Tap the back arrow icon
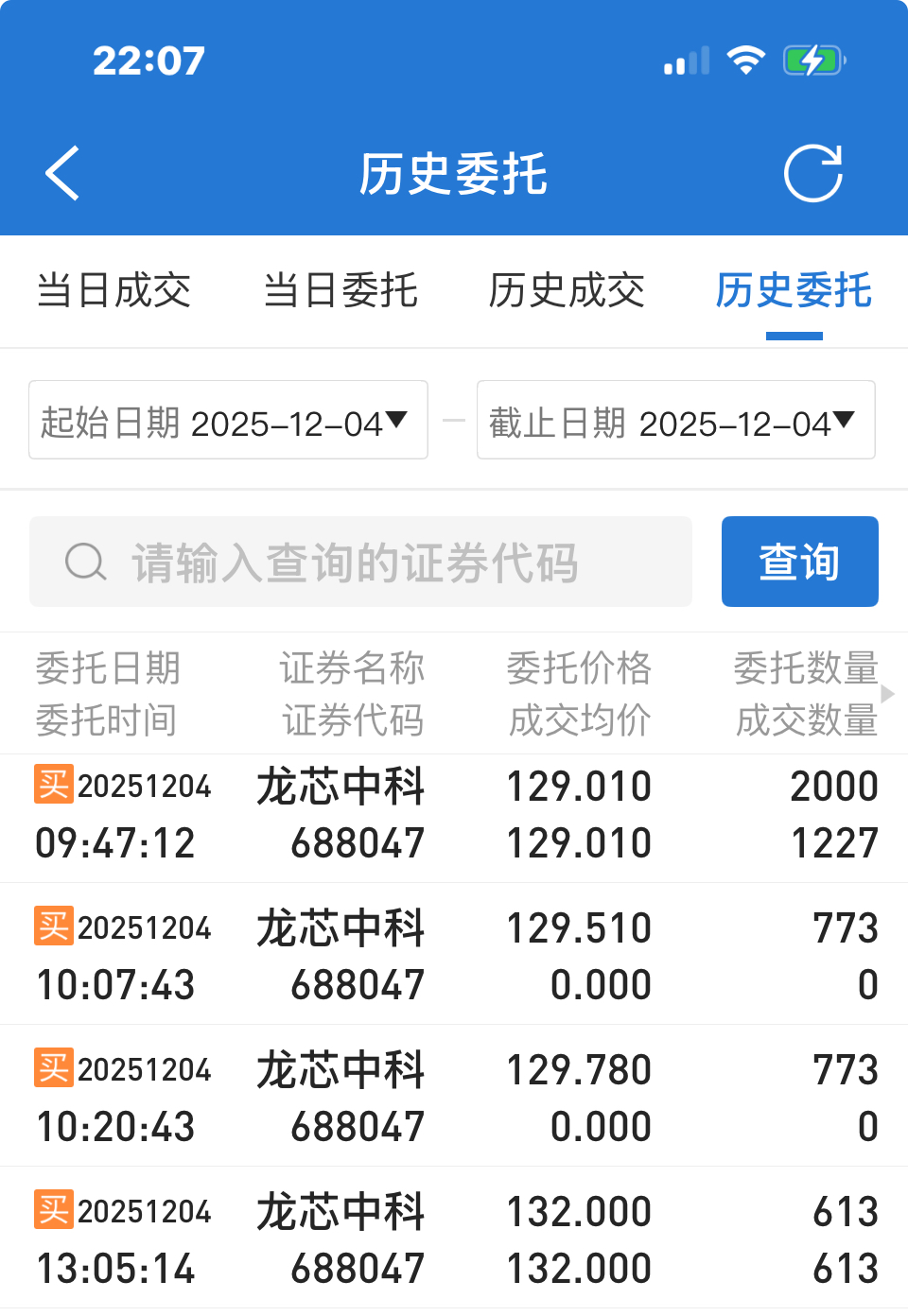The width and height of the screenshot is (908, 1316). [x=62, y=174]
